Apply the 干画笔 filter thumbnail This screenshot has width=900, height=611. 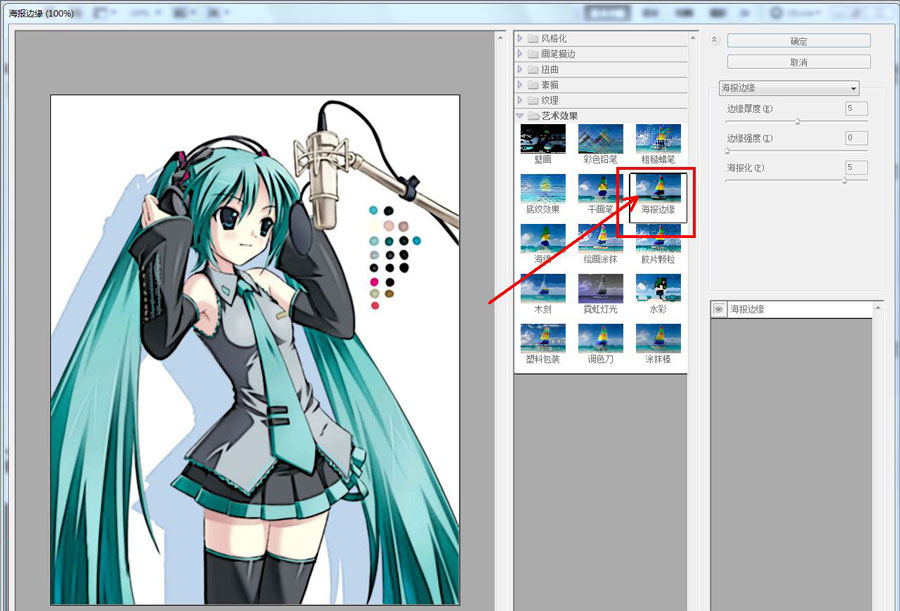(x=600, y=189)
